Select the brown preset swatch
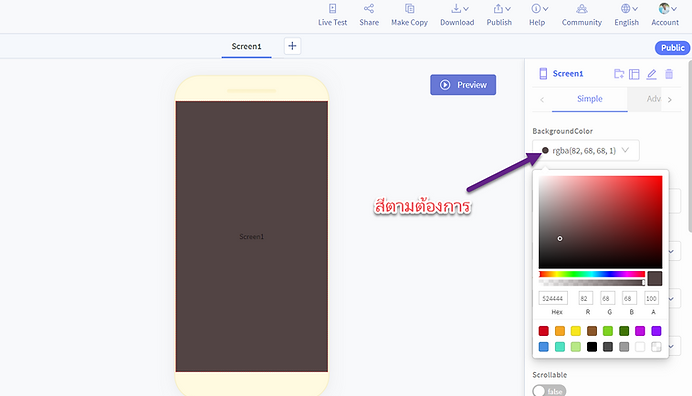The image size is (692, 396). point(592,331)
